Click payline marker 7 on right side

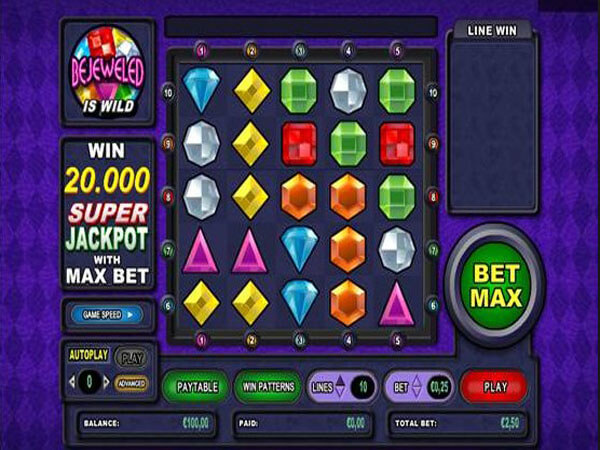(433, 250)
